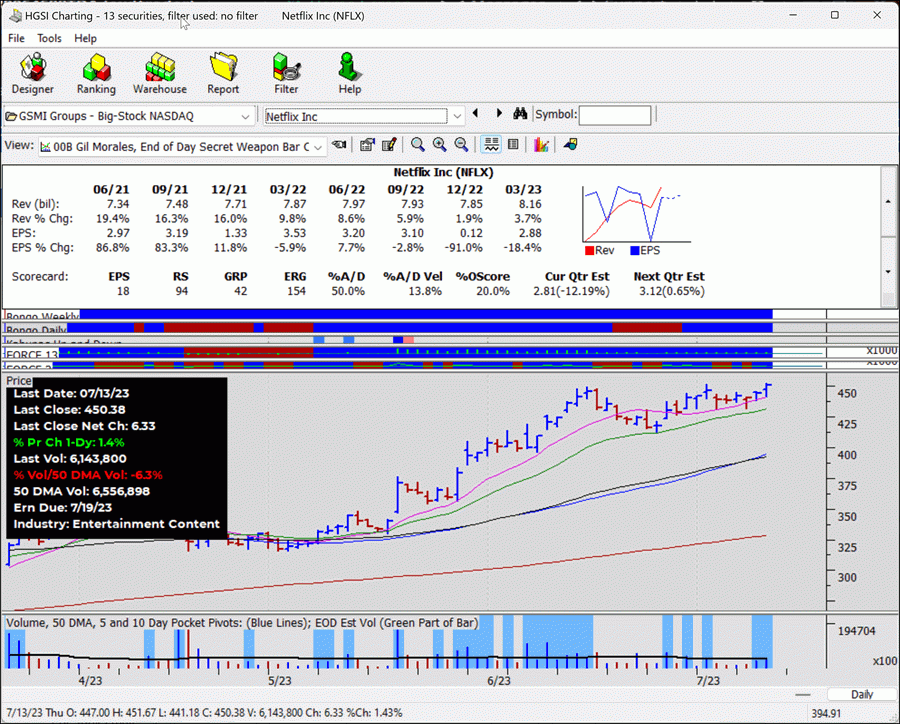Click the 4/23 date axis label
This screenshot has width=900, height=724.
tap(90, 681)
